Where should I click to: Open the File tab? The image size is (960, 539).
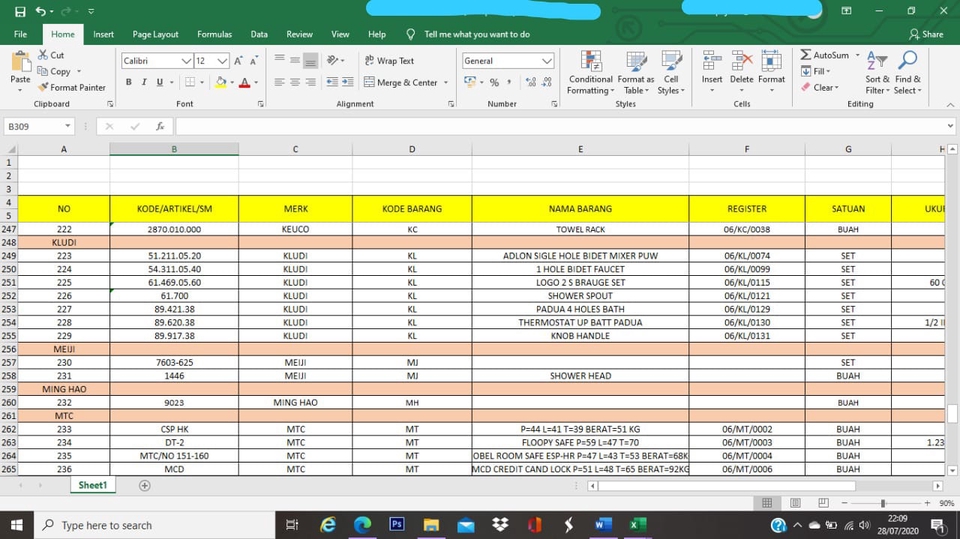tap(20, 34)
